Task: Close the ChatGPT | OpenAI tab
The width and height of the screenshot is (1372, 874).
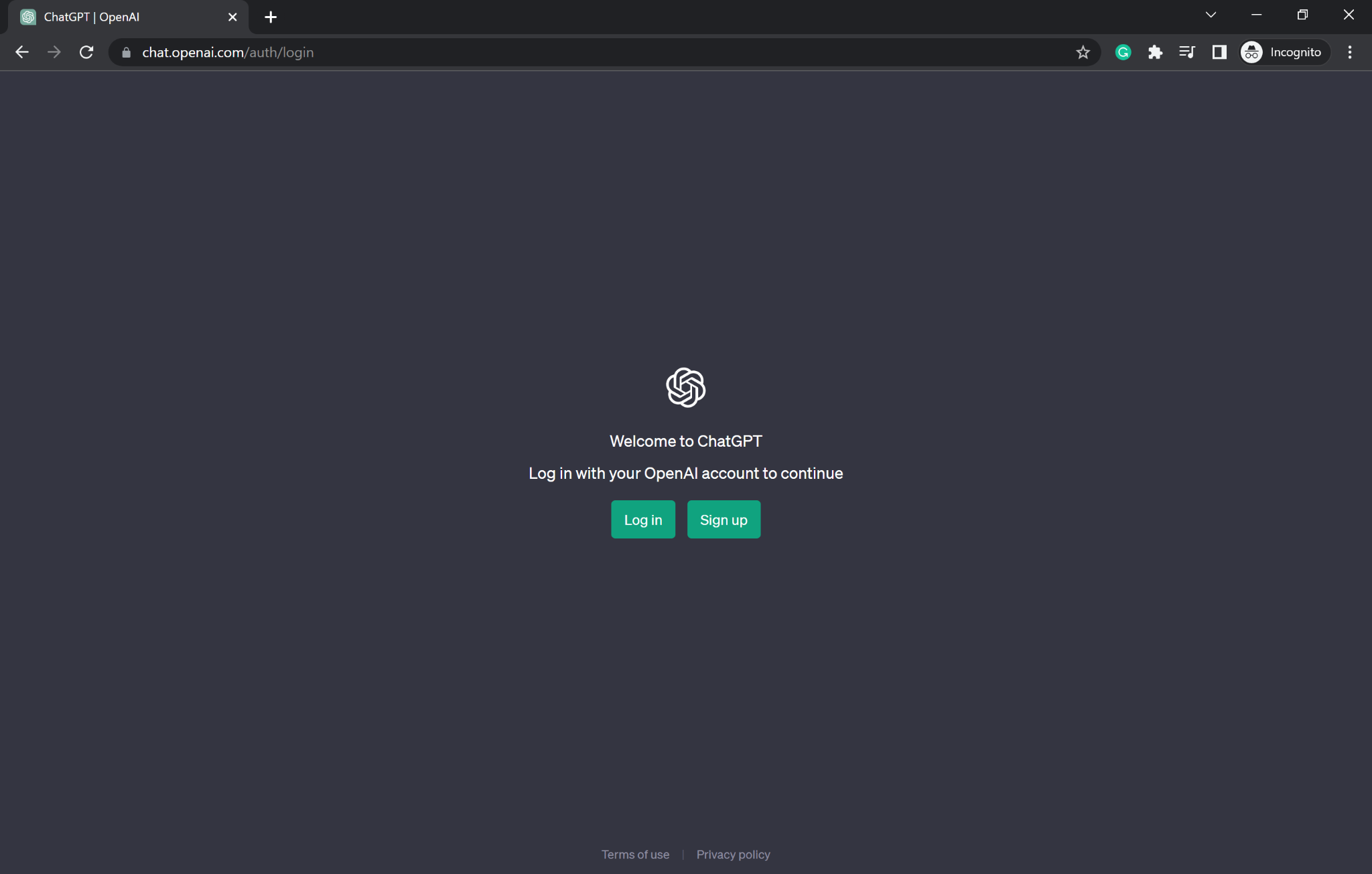Action: pos(232,17)
